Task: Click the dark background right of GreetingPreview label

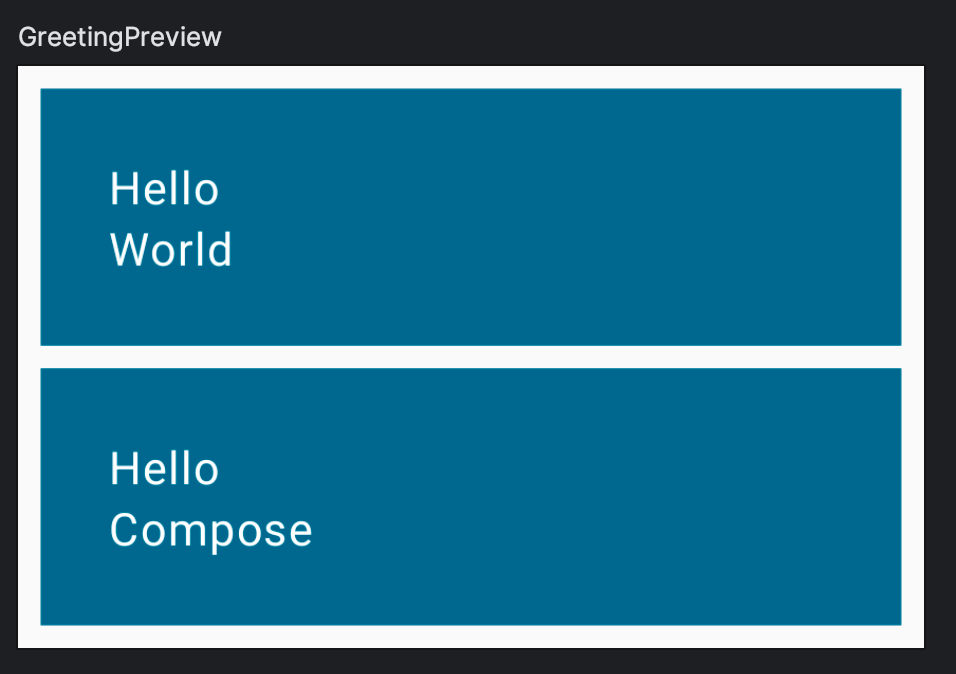Action: pos(600,36)
